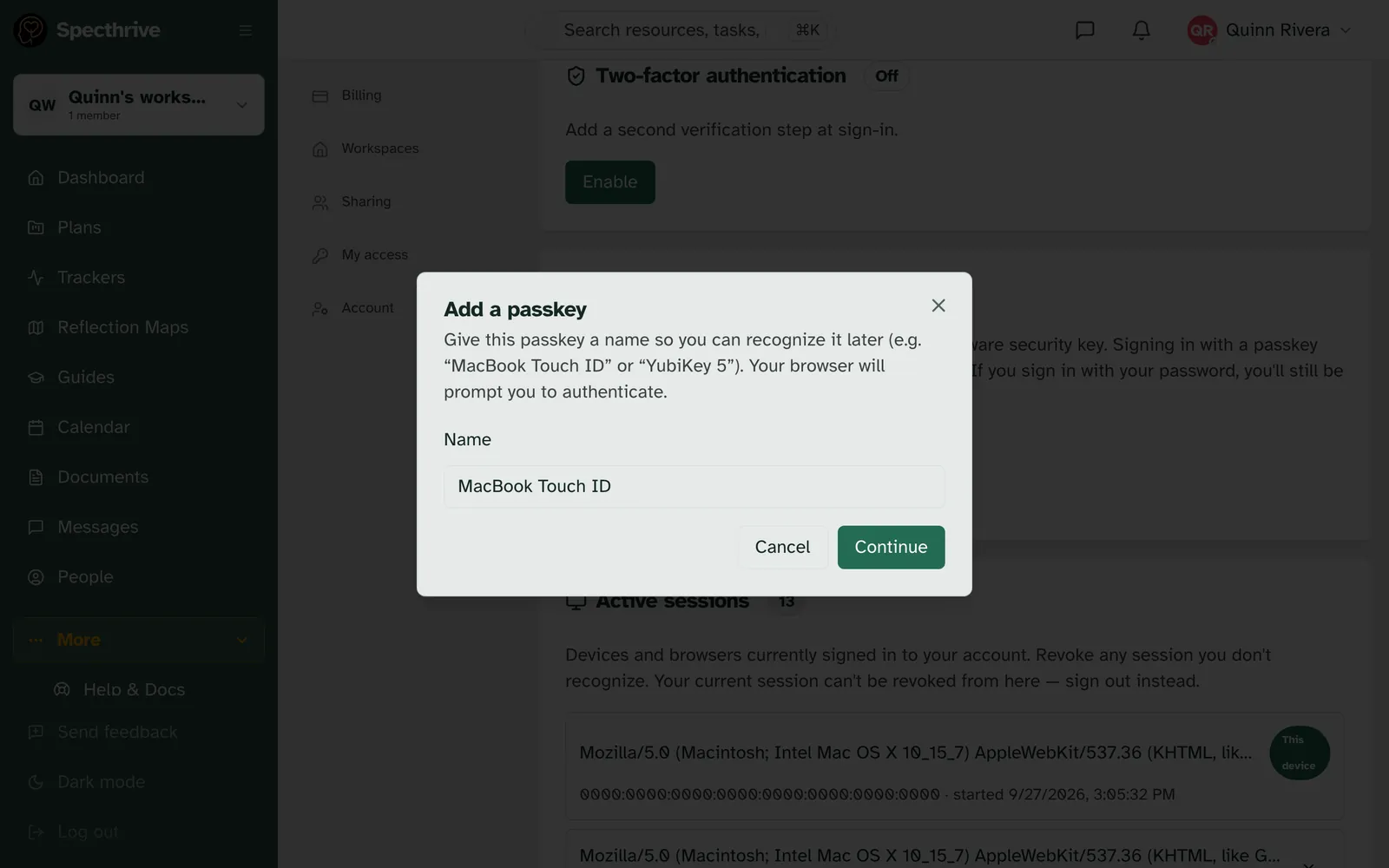Click the passkey Name input field
This screenshot has width=1389, height=868.
point(694,486)
